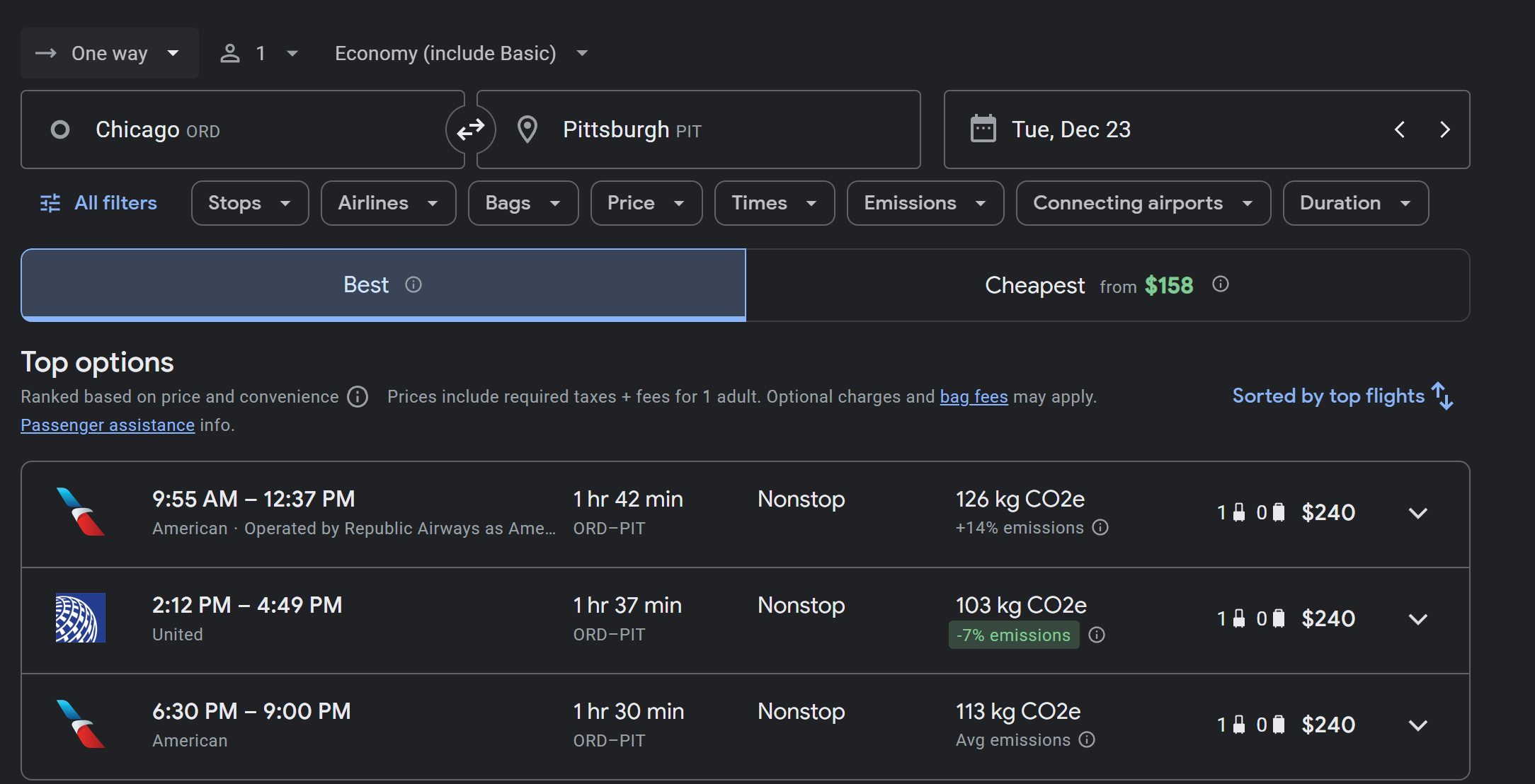This screenshot has width=1535, height=784.
Task: Open the All filters panel
Action: (x=98, y=203)
